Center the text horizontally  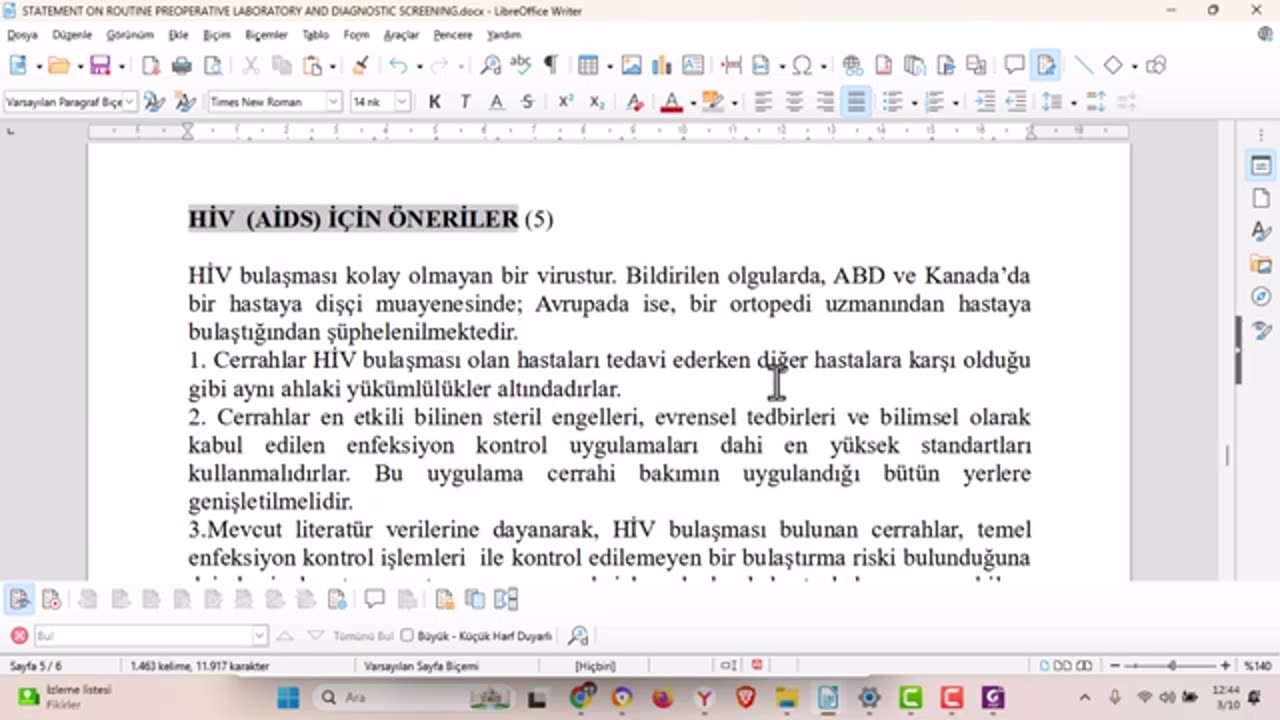(794, 102)
